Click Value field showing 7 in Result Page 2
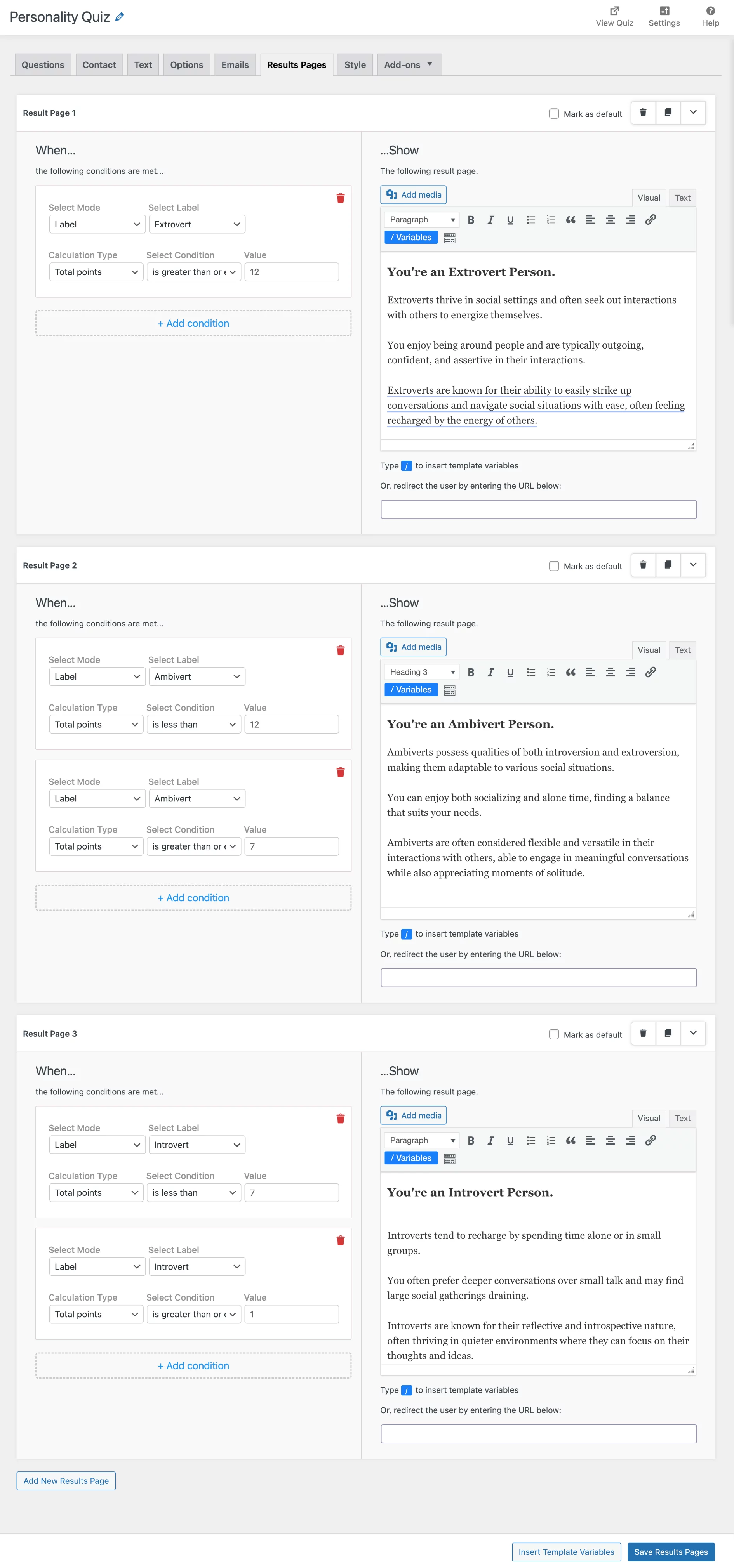The image size is (734, 1568). [x=292, y=846]
